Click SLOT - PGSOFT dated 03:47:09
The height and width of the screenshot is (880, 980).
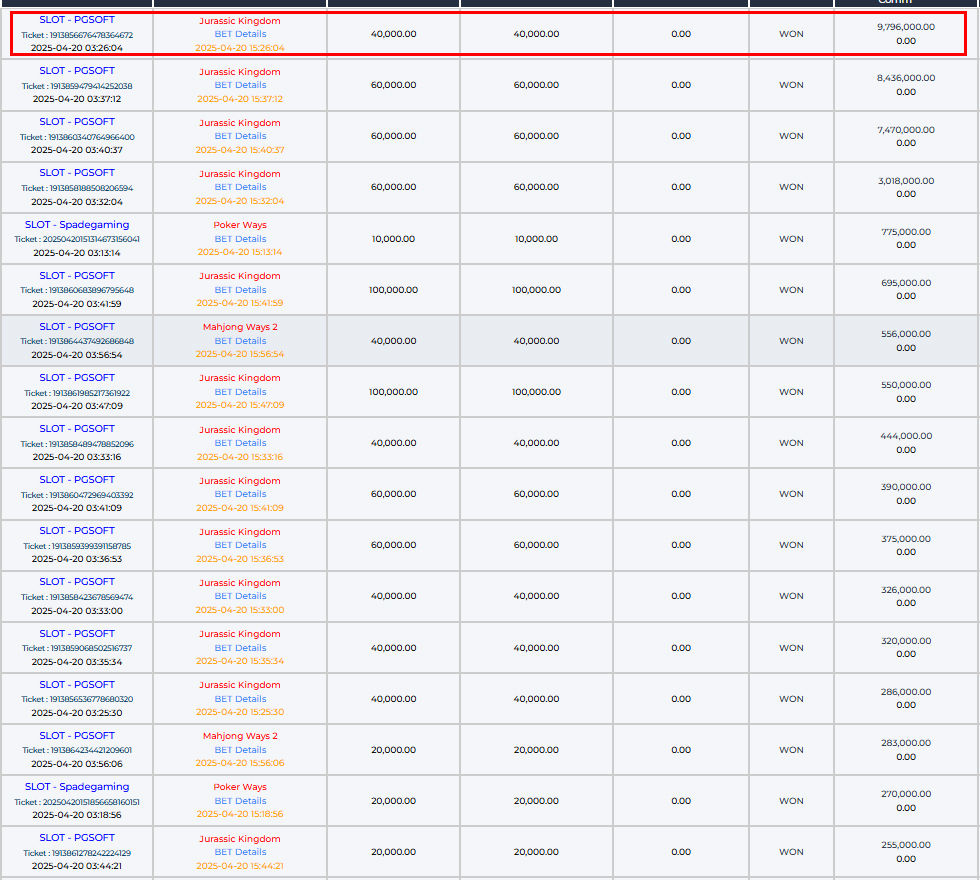[x=77, y=378]
